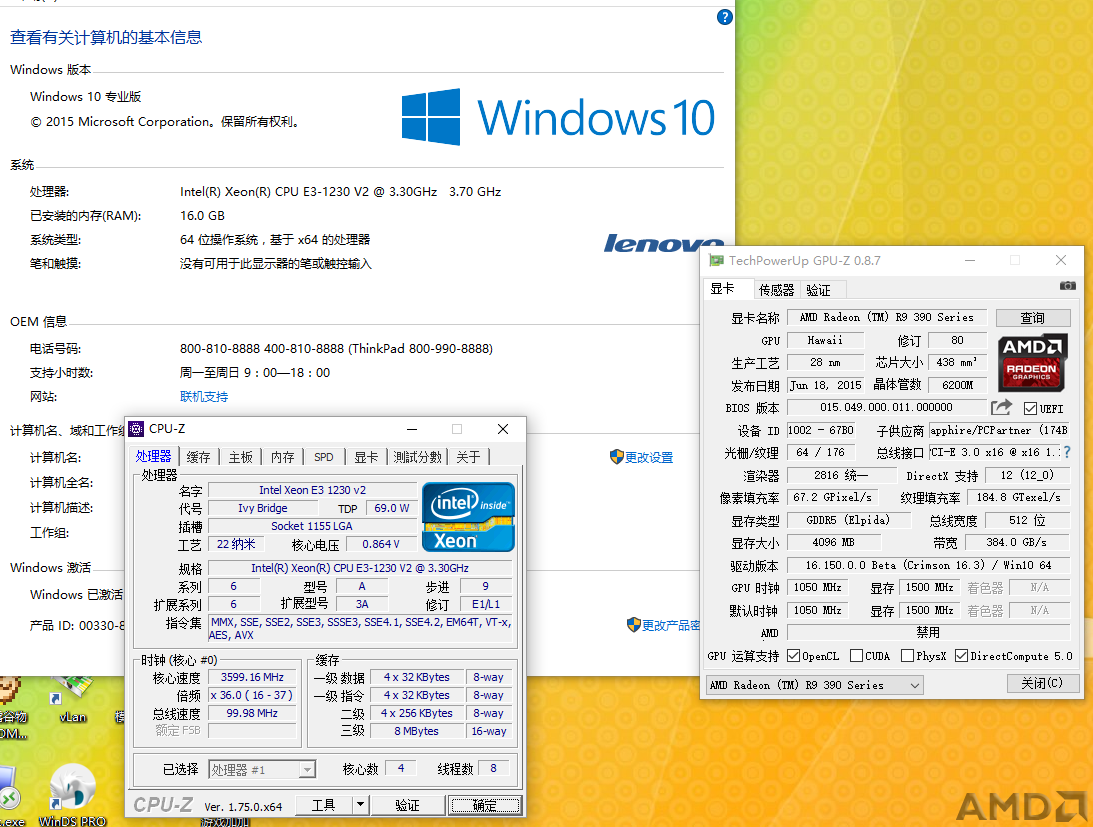Viewport: 1093px width, 827px height.
Task: Click the 查询 lookup button in GPU-Z
Action: (x=1032, y=318)
